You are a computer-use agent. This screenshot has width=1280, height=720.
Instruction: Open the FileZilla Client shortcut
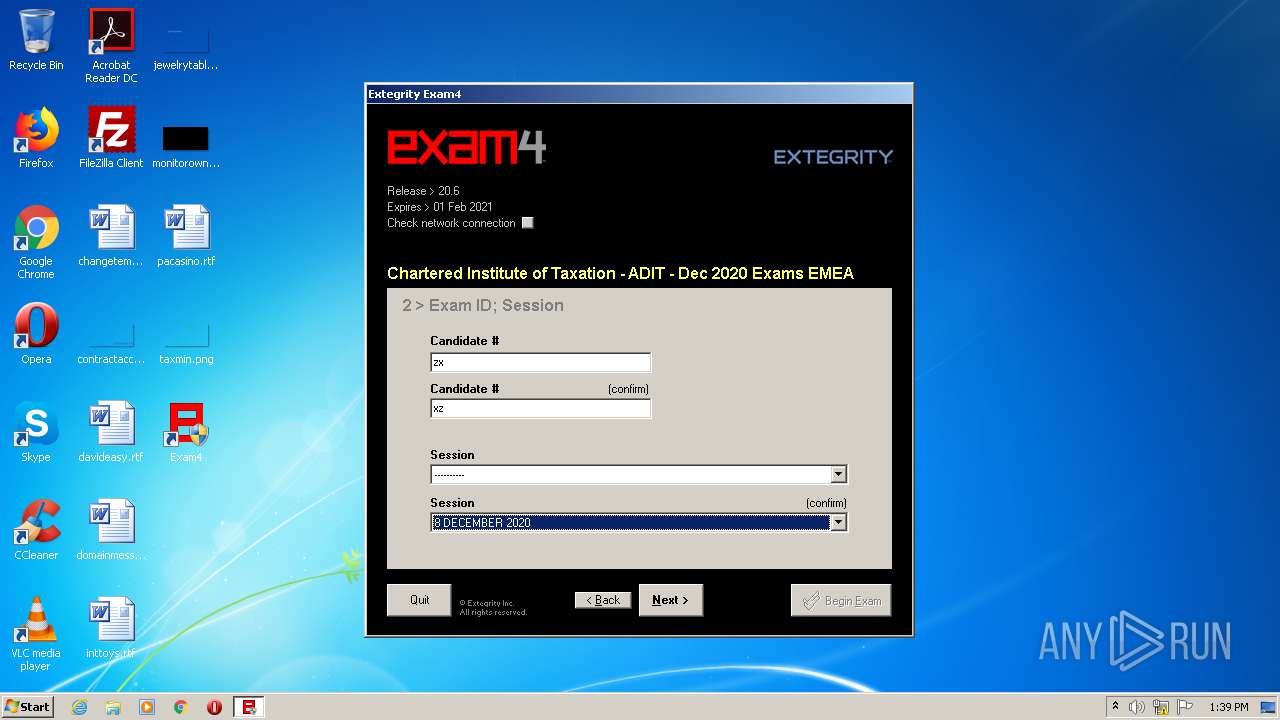[x=111, y=138]
